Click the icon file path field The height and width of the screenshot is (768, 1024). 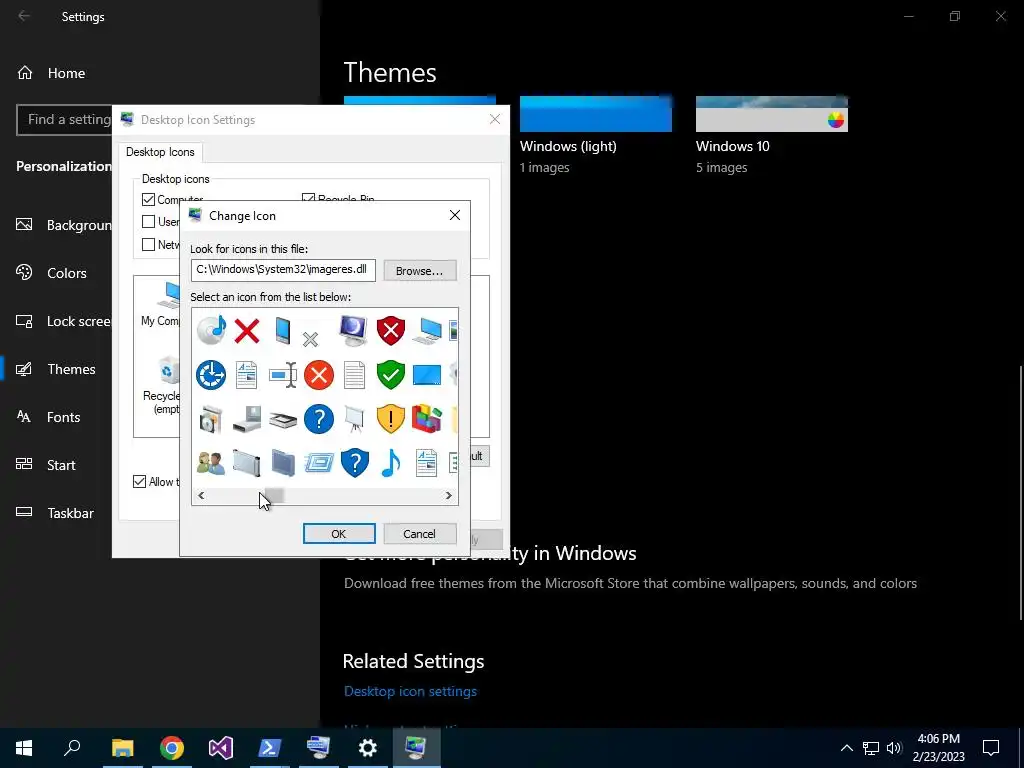[x=283, y=270]
